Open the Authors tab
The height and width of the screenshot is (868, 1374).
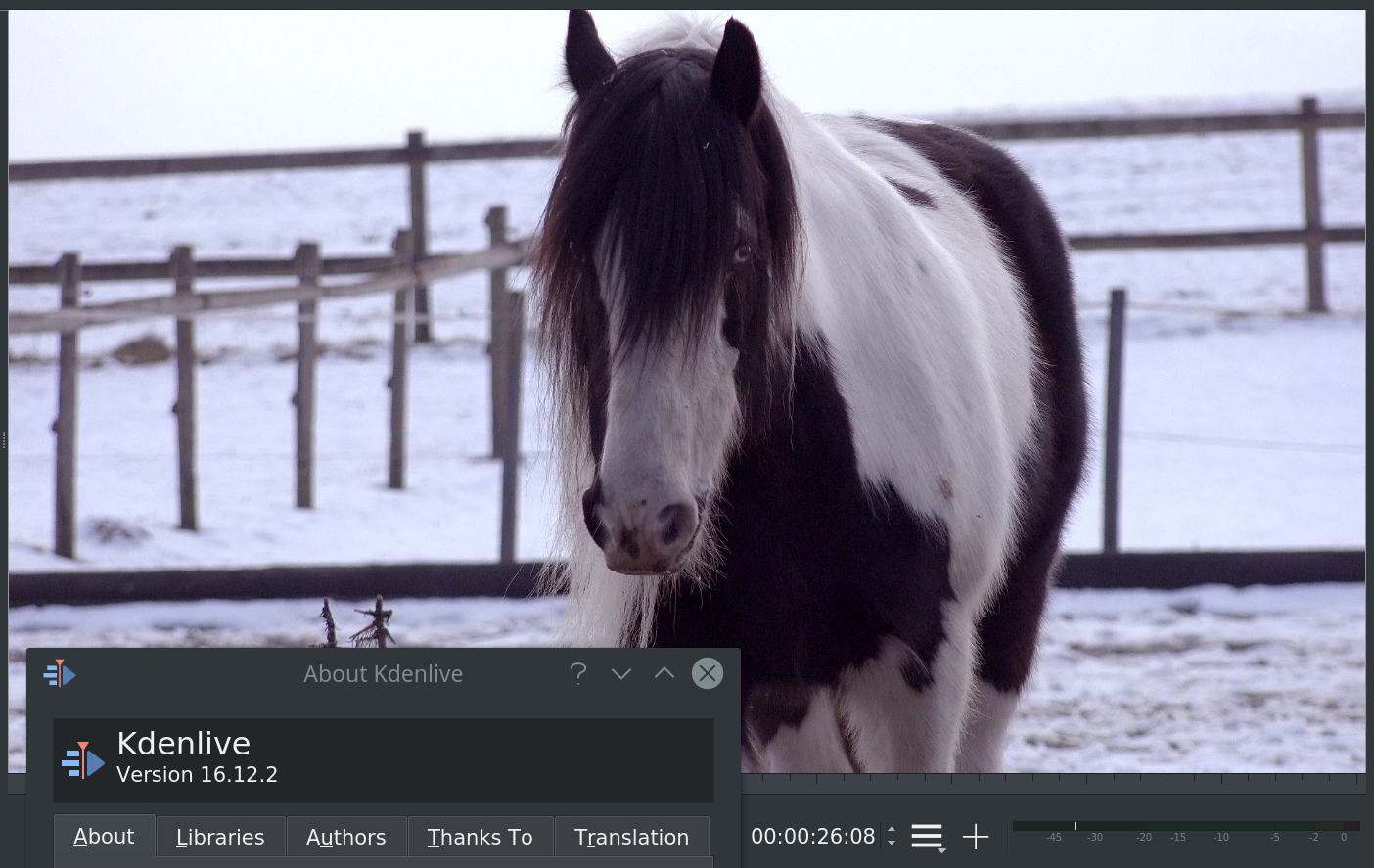pos(345,837)
